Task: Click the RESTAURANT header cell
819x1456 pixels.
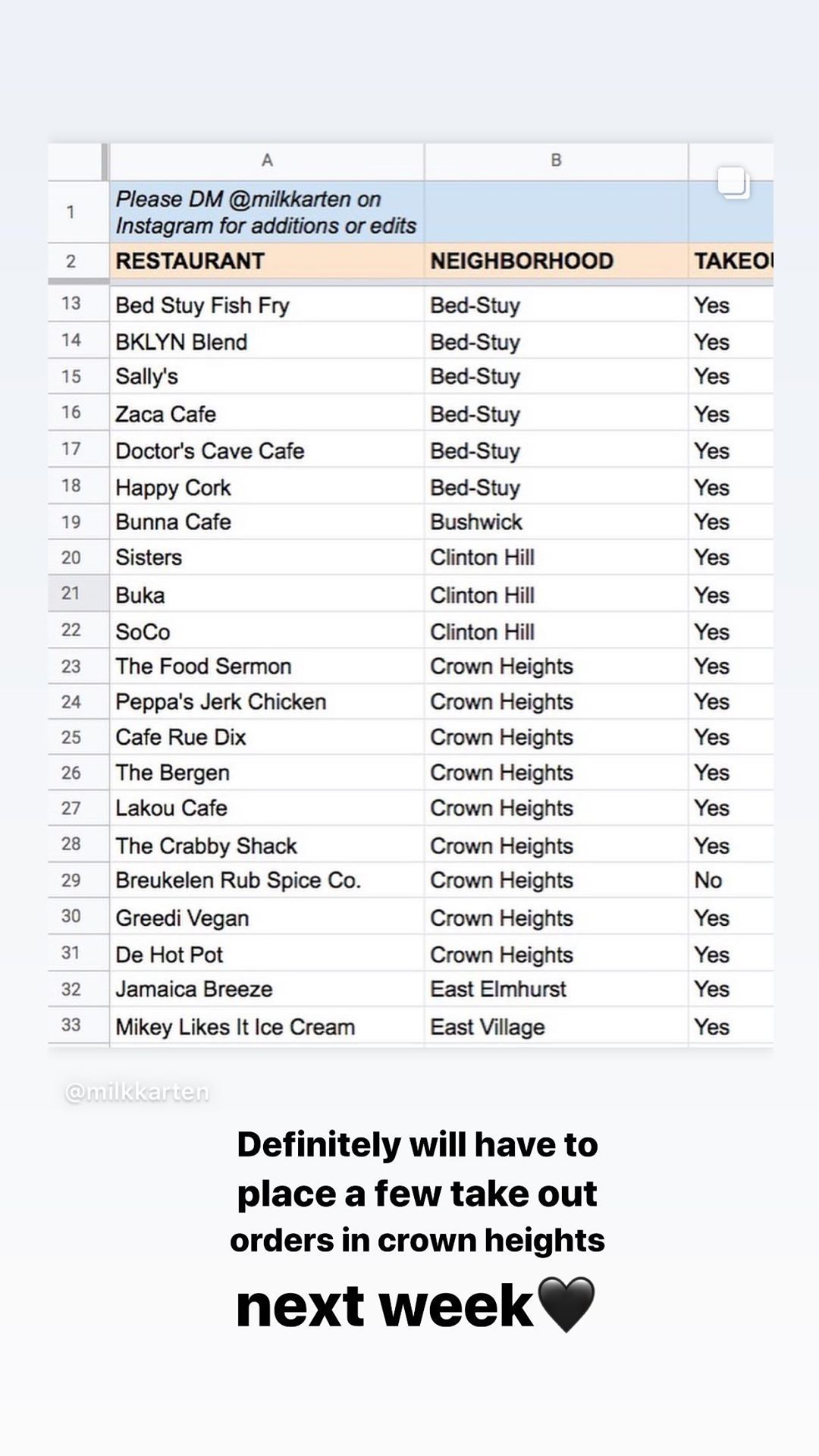Action: pyautogui.click(x=267, y=261)
